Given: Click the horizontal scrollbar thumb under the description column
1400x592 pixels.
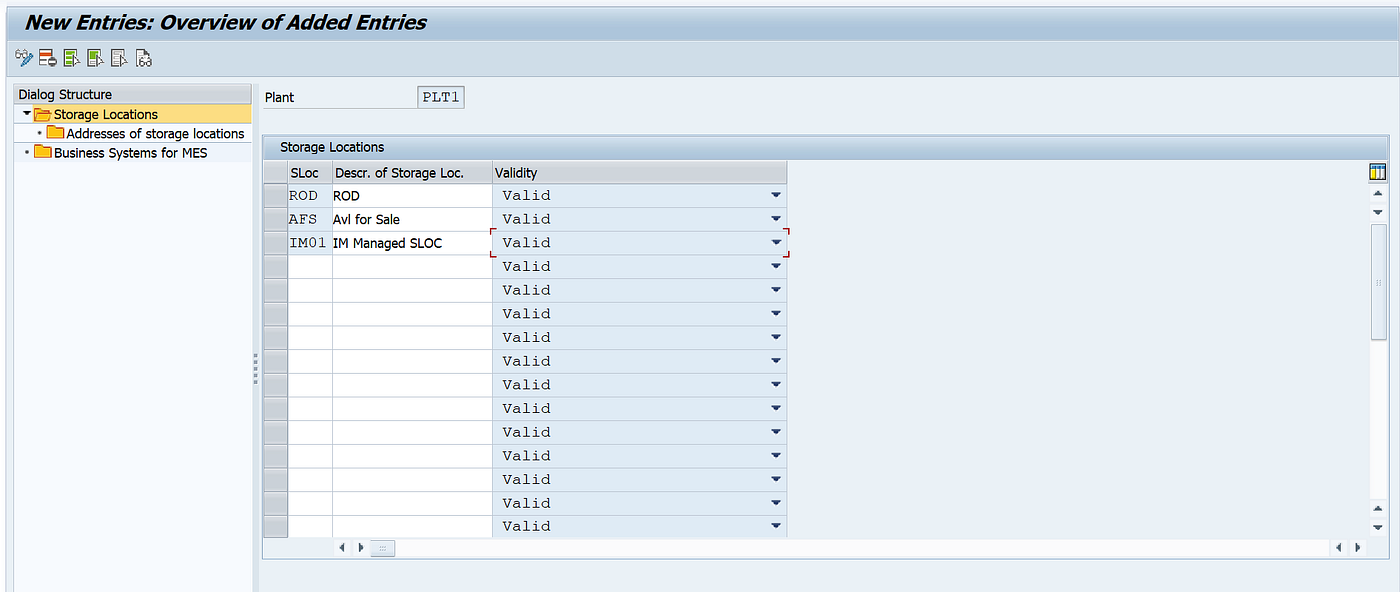Looking at the screenshot, I should click(384, 548).
